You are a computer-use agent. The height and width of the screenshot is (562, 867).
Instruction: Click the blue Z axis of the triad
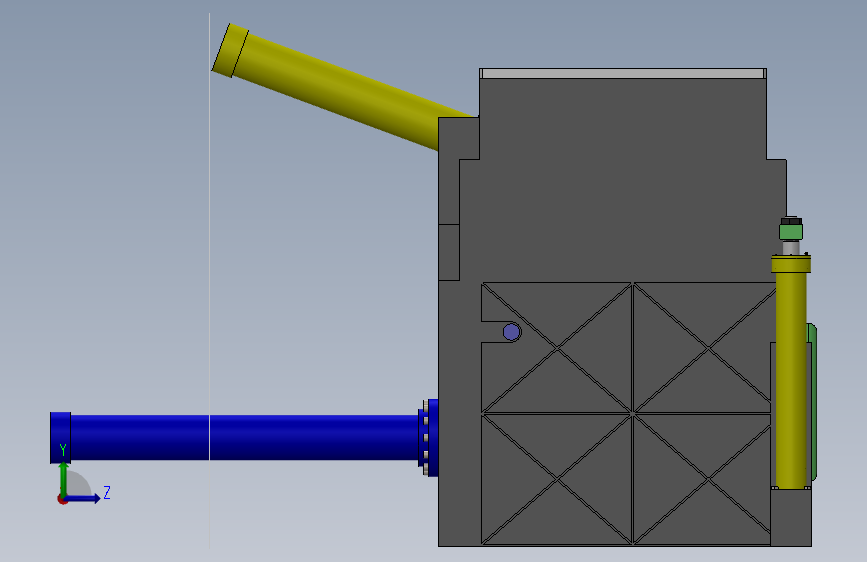[x=83, y=498]
